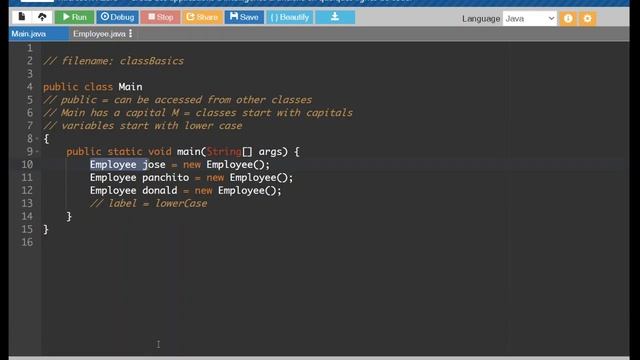
Task: Stop the running program
Action: coord(160,17)
